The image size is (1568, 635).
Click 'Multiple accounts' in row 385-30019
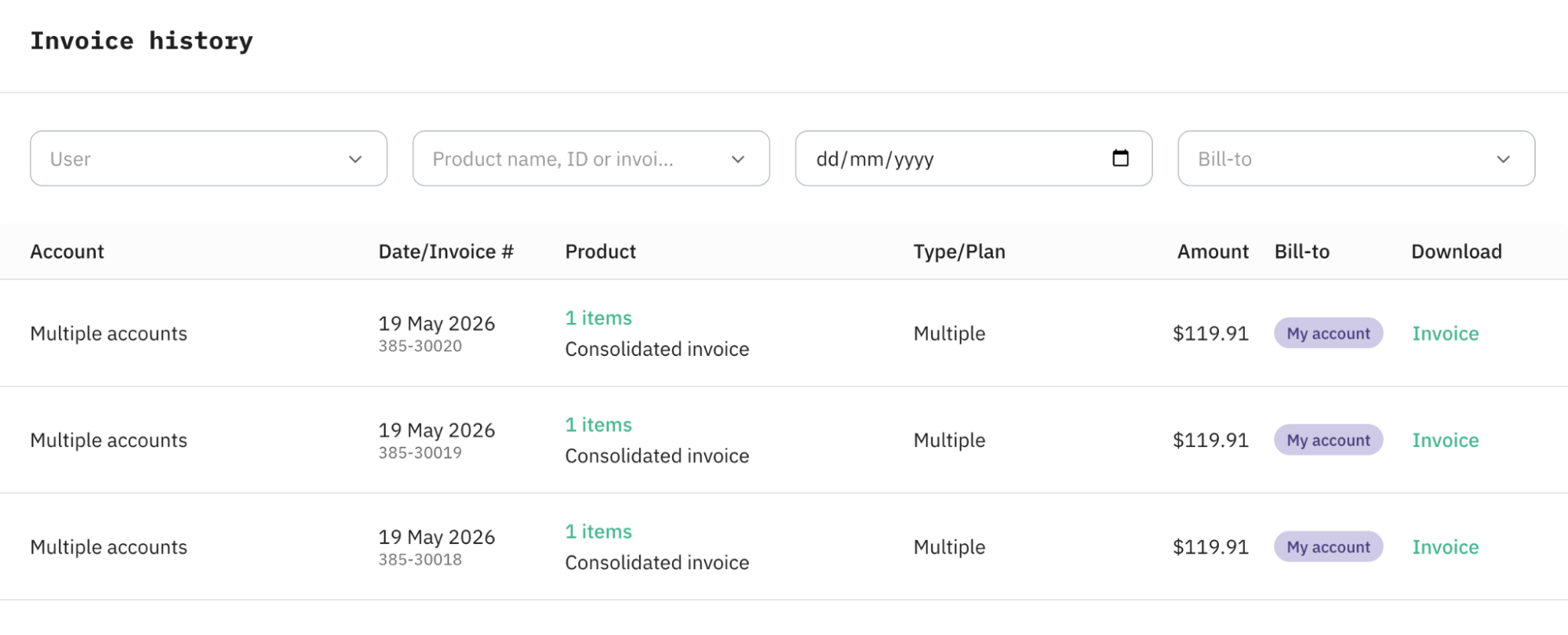pyautogui.click(x=108, y=440)
